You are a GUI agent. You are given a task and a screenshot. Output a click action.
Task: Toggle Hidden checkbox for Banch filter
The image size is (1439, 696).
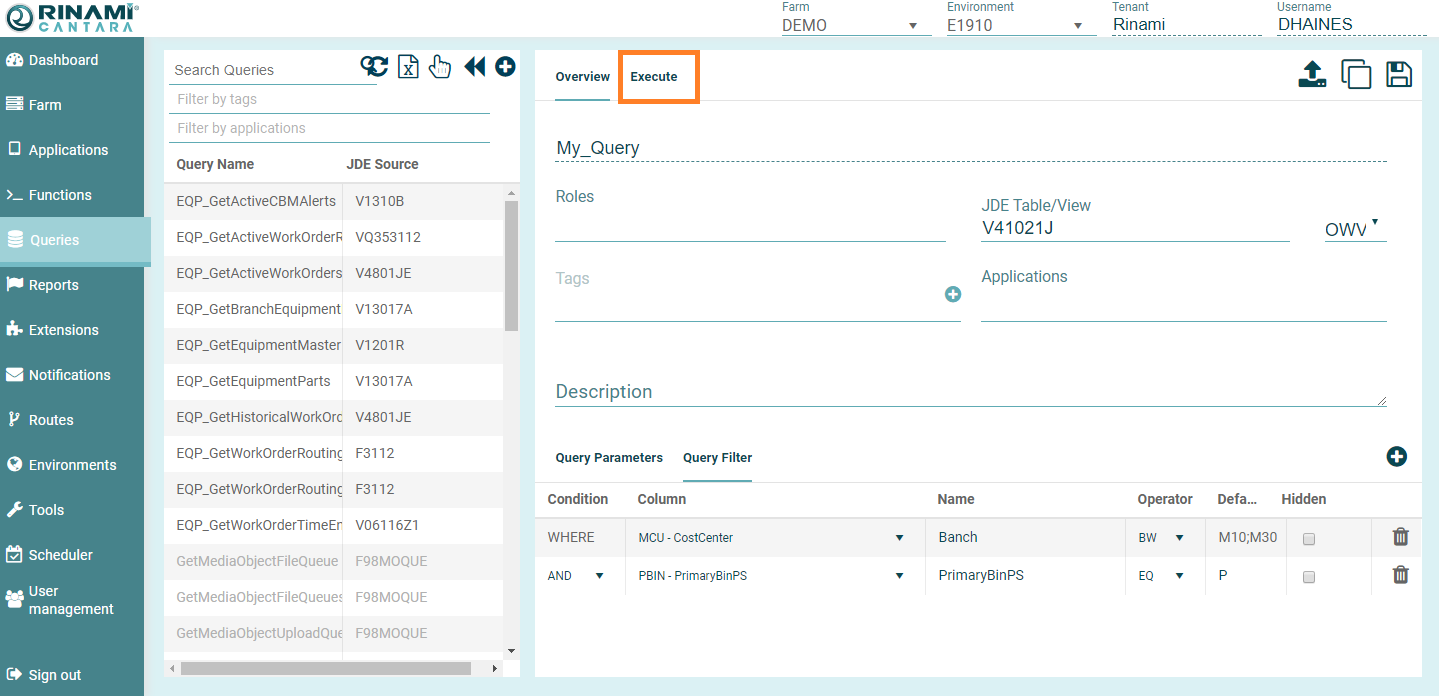click(1309, 539)
